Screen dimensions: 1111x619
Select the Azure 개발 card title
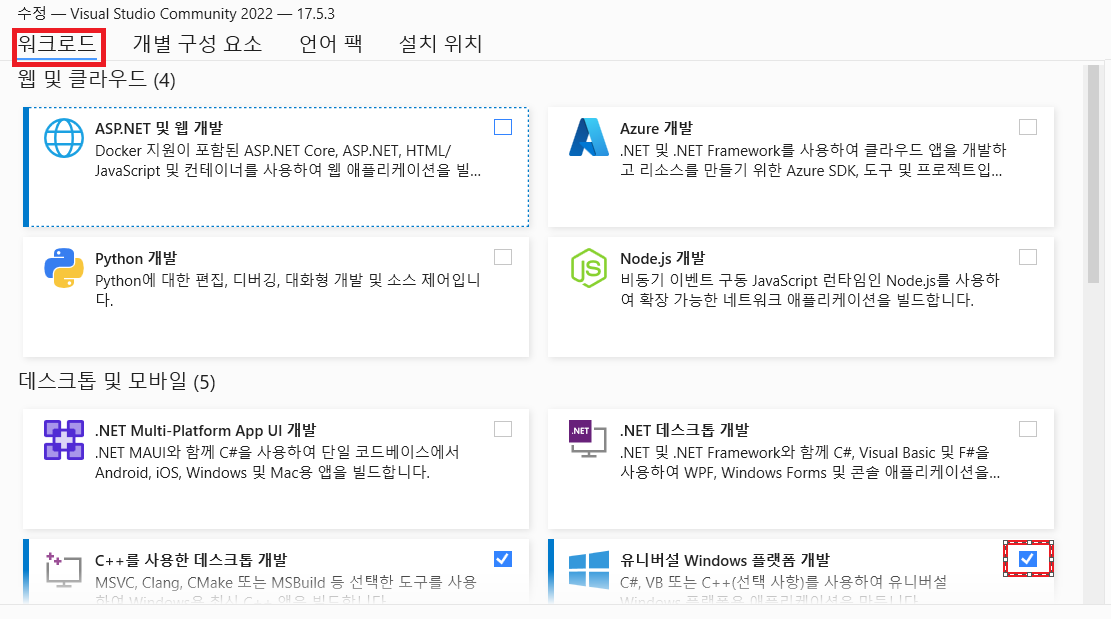[x=656, y=128]
